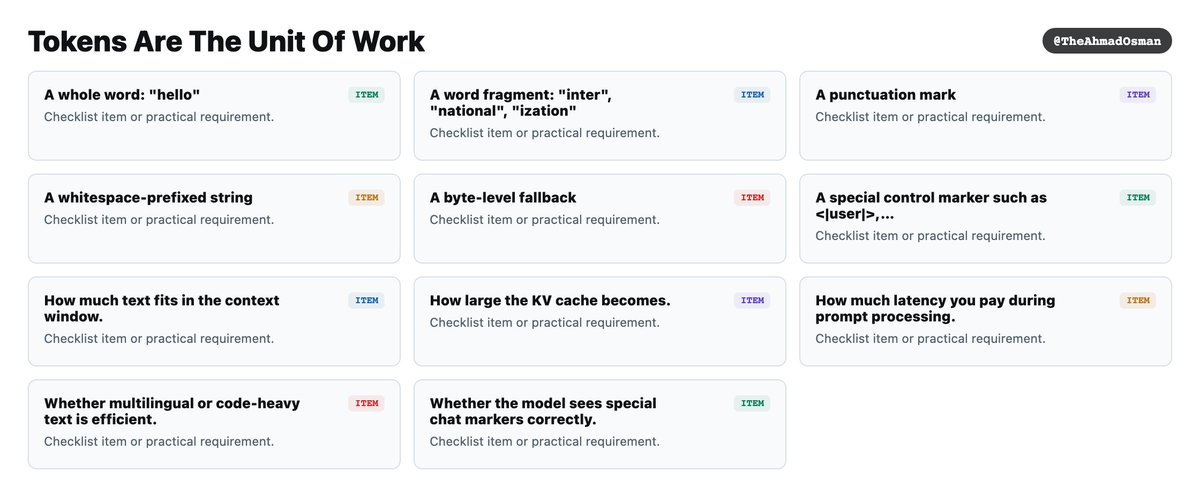Screen dimensions: 1200x495
Task: Click the @TheAhmadOsman handle badge
Action: pos(1107,41)
